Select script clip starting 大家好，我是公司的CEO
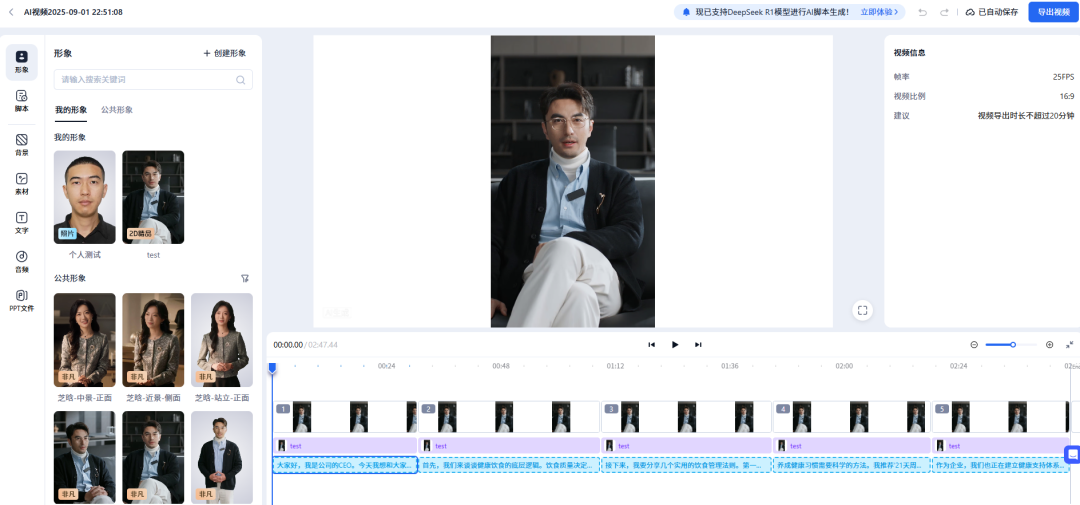This screenshot has height=505, width=1080. 345,466
